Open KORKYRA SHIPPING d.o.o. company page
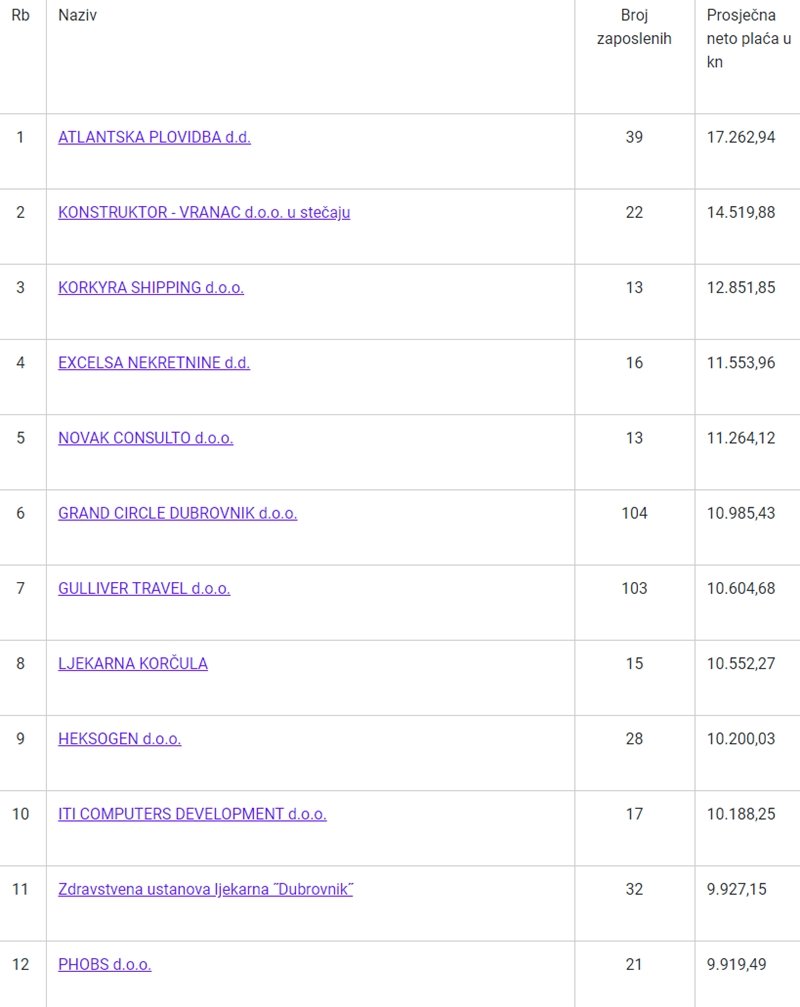800x1007 pixels. [151, 288]
